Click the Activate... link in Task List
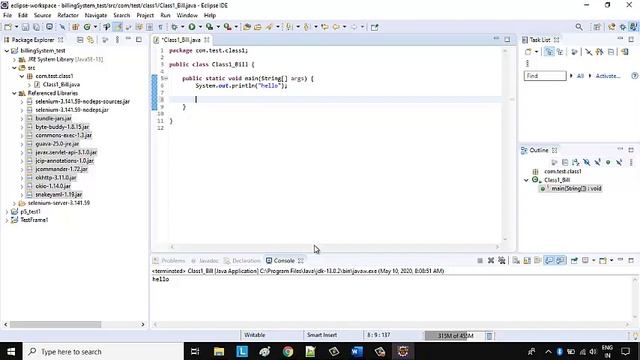Image resolution: width=640 pixels, height=360 pixels. click(x=608, y=76)
